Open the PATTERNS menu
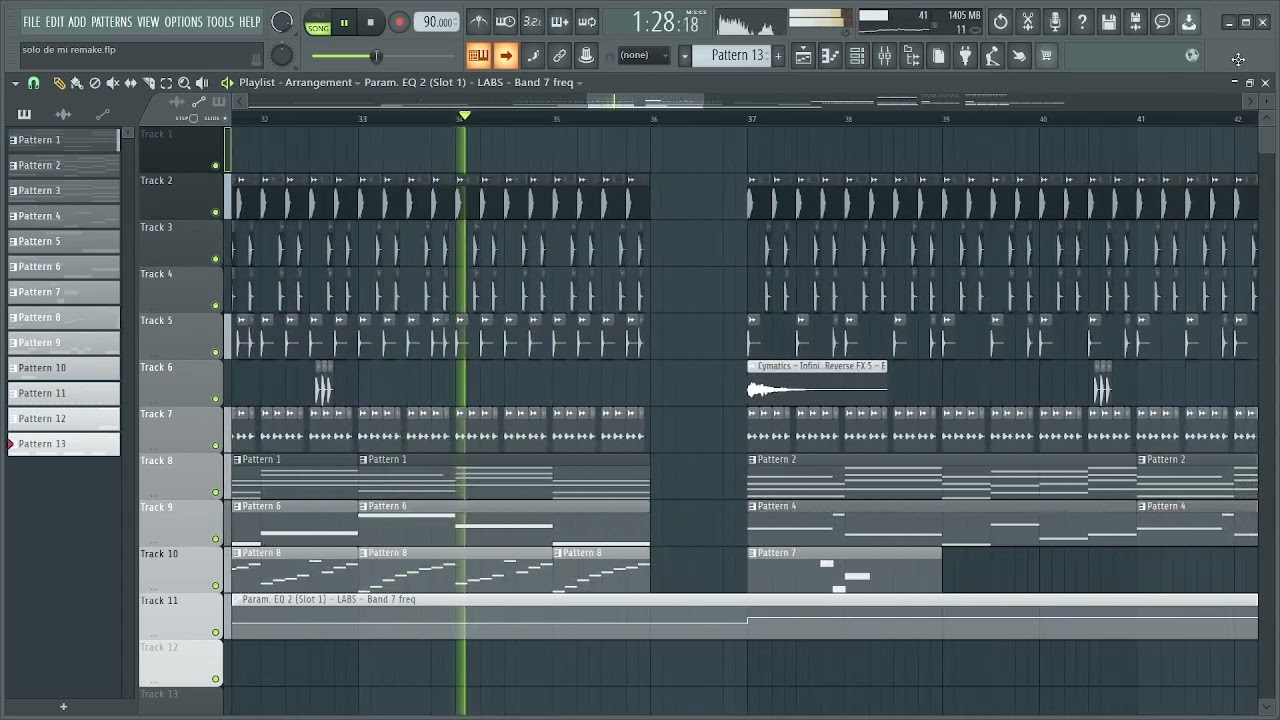 pos(111,22)
